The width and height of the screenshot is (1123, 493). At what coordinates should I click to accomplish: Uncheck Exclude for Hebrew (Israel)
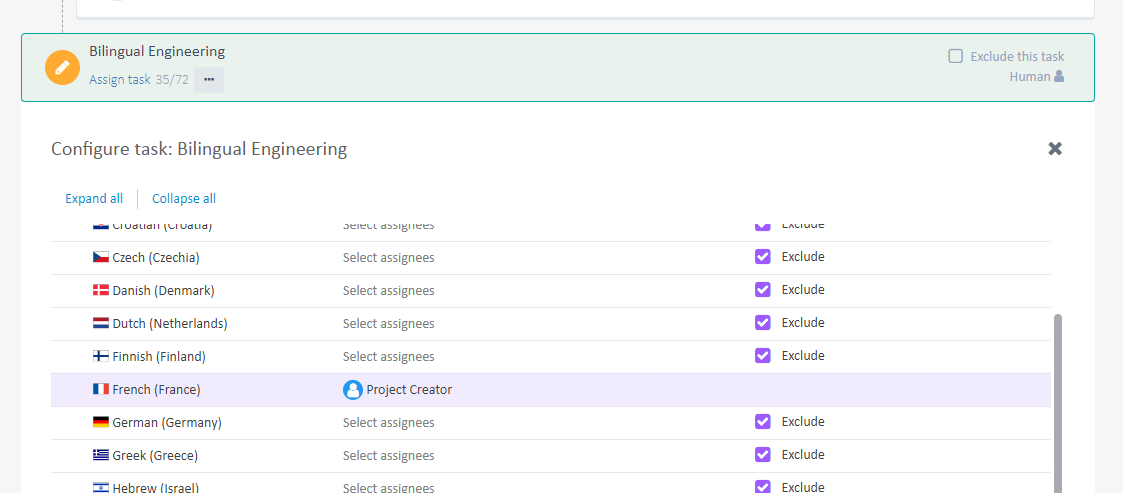coord(763,487)
